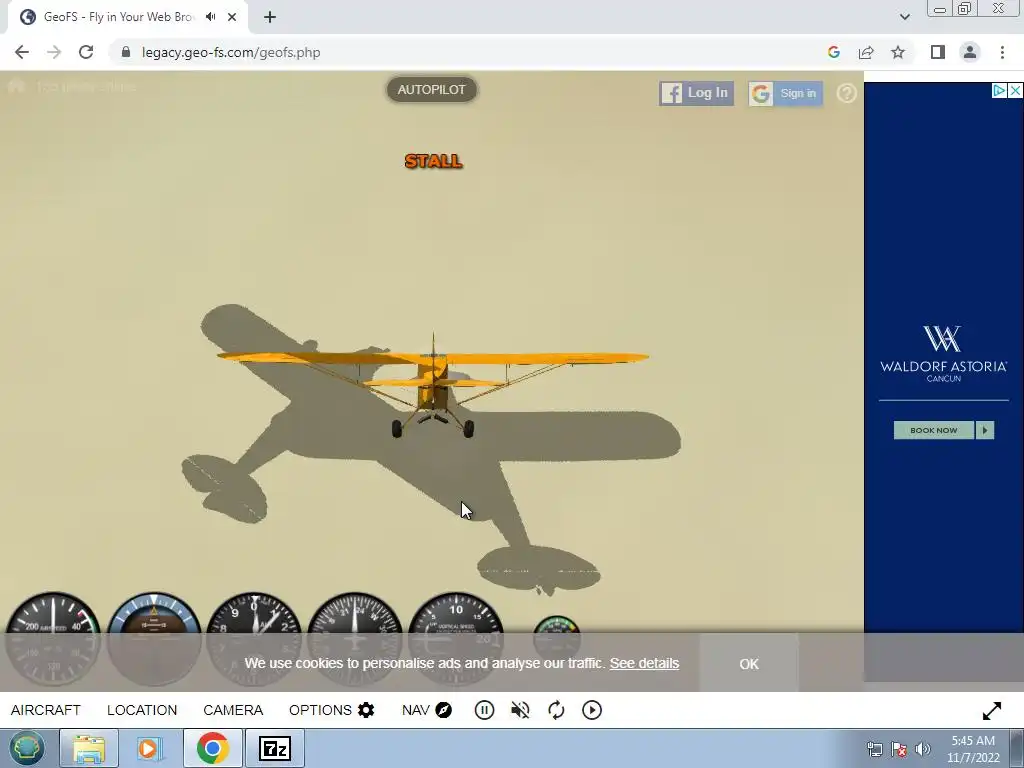Image resolution: width=1024 pixels, height=768 pixels.
Task: Open 7-Zip from the taskbar
Action: pos(274,748)
